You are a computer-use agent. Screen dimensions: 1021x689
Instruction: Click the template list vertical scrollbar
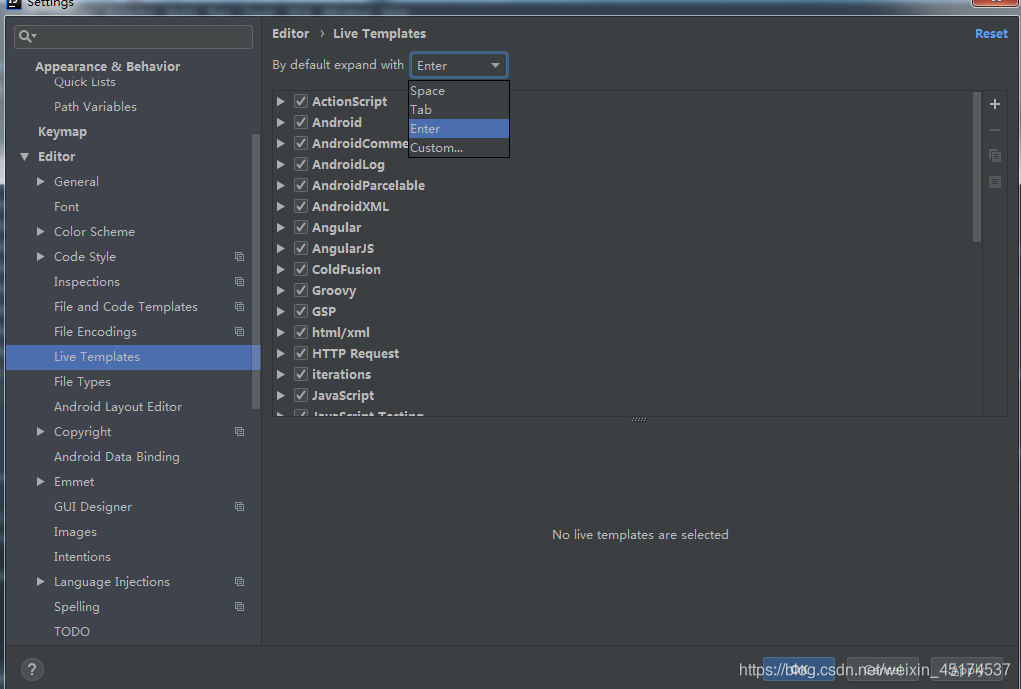click(977, 167)
